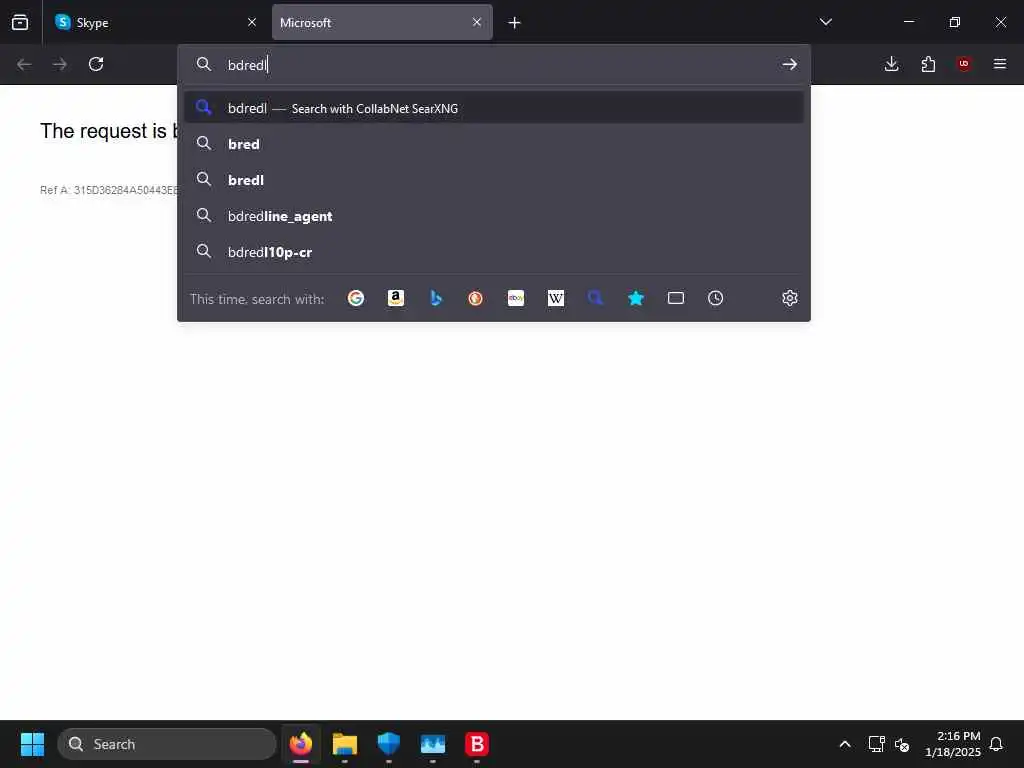Show hidden system tray icons

(844, 744)
